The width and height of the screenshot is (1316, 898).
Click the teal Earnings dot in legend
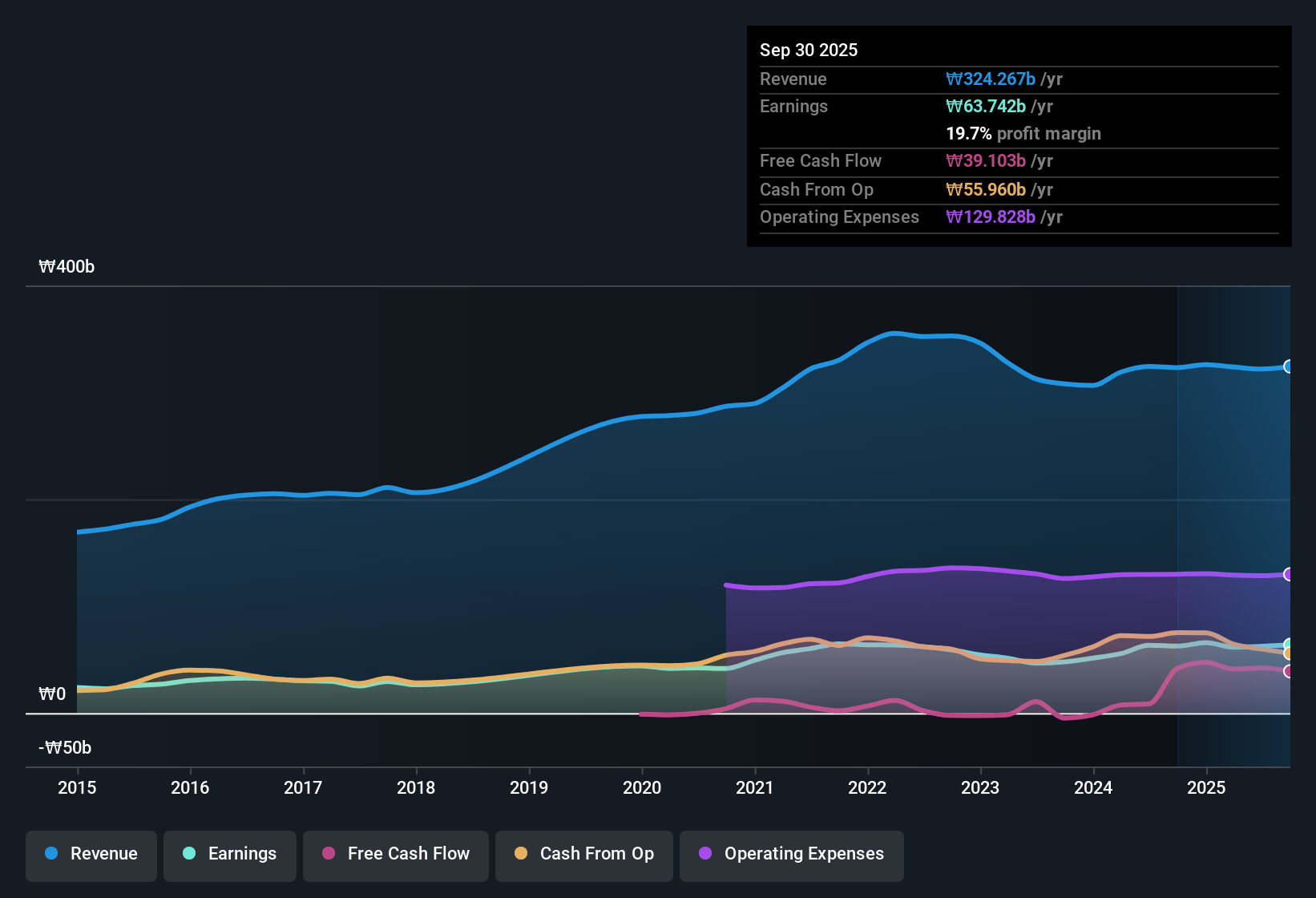tap(188, 854)
